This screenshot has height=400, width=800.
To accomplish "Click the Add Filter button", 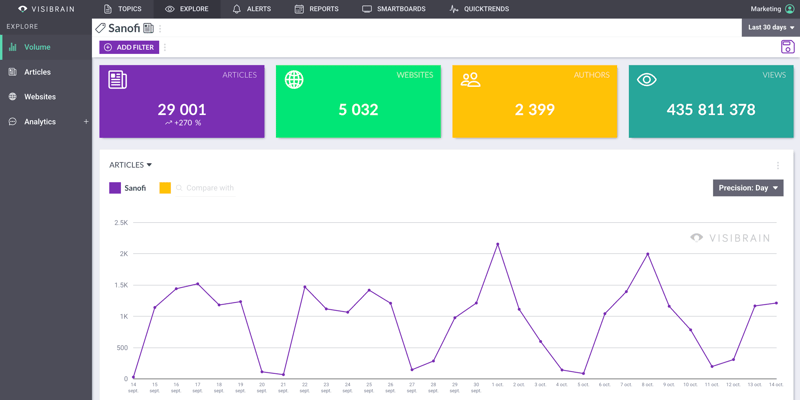I will point(129,47).
